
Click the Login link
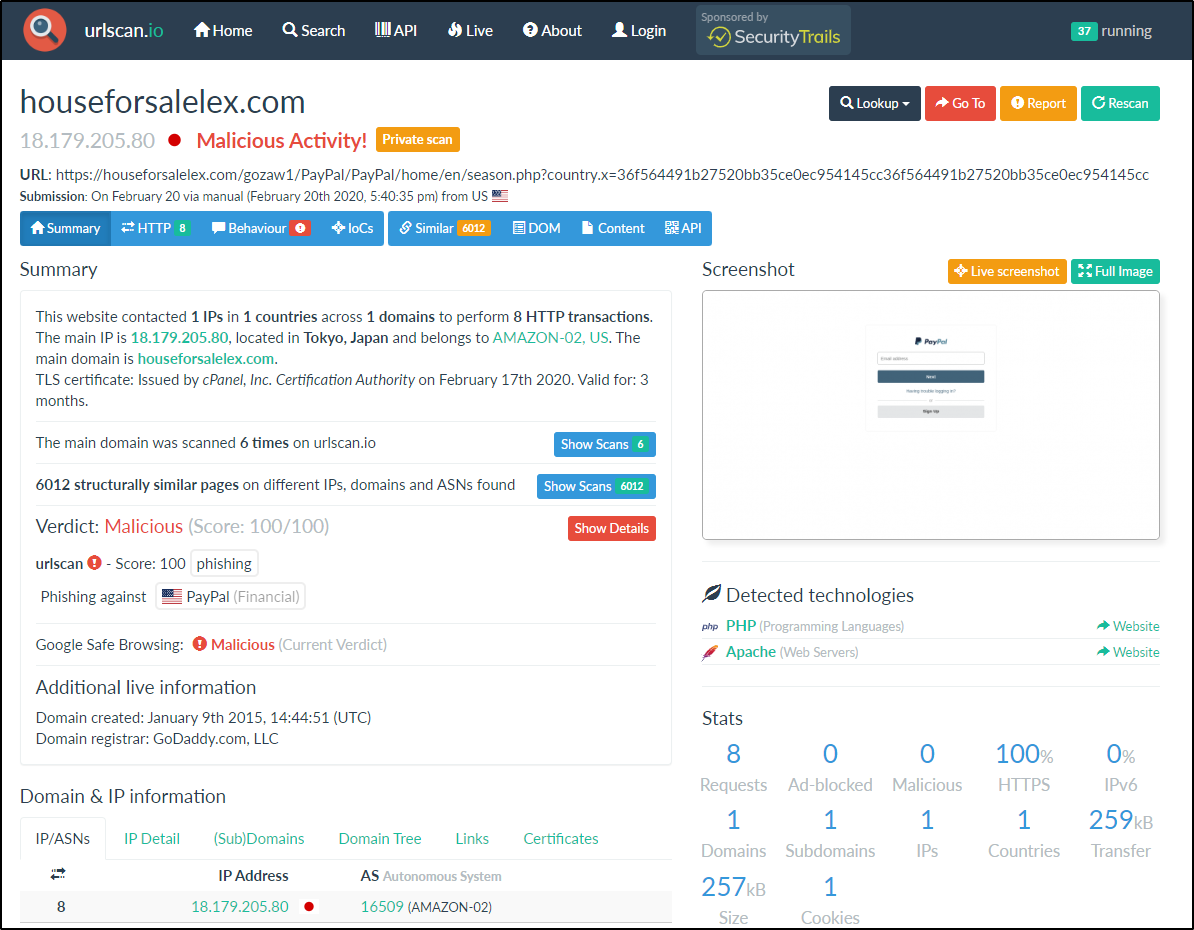pyautogui.click(x=639, y=30)
